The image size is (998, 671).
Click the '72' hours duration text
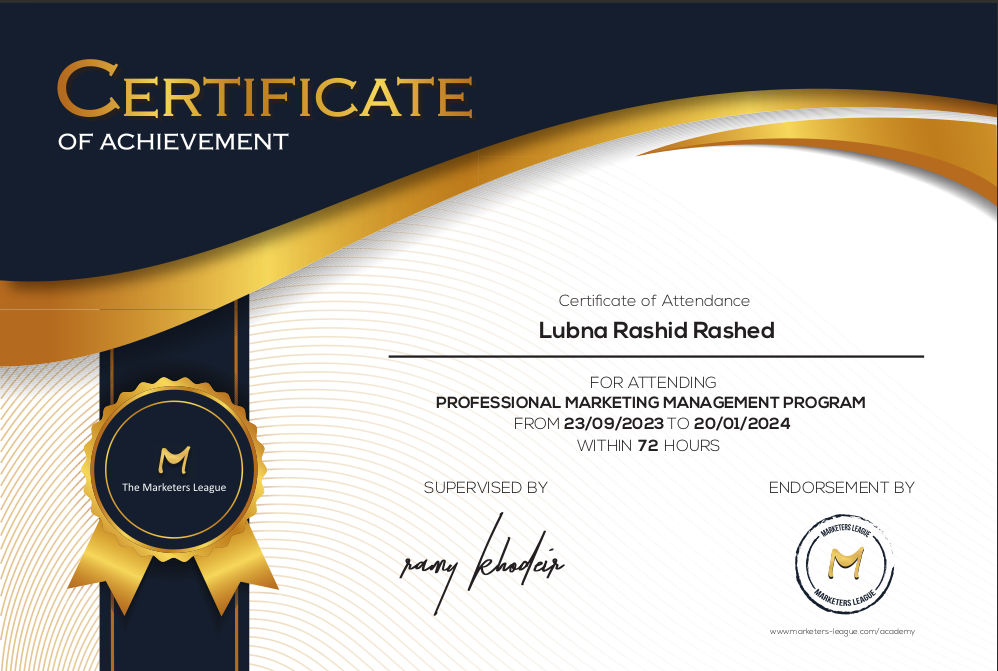(647, 445)
